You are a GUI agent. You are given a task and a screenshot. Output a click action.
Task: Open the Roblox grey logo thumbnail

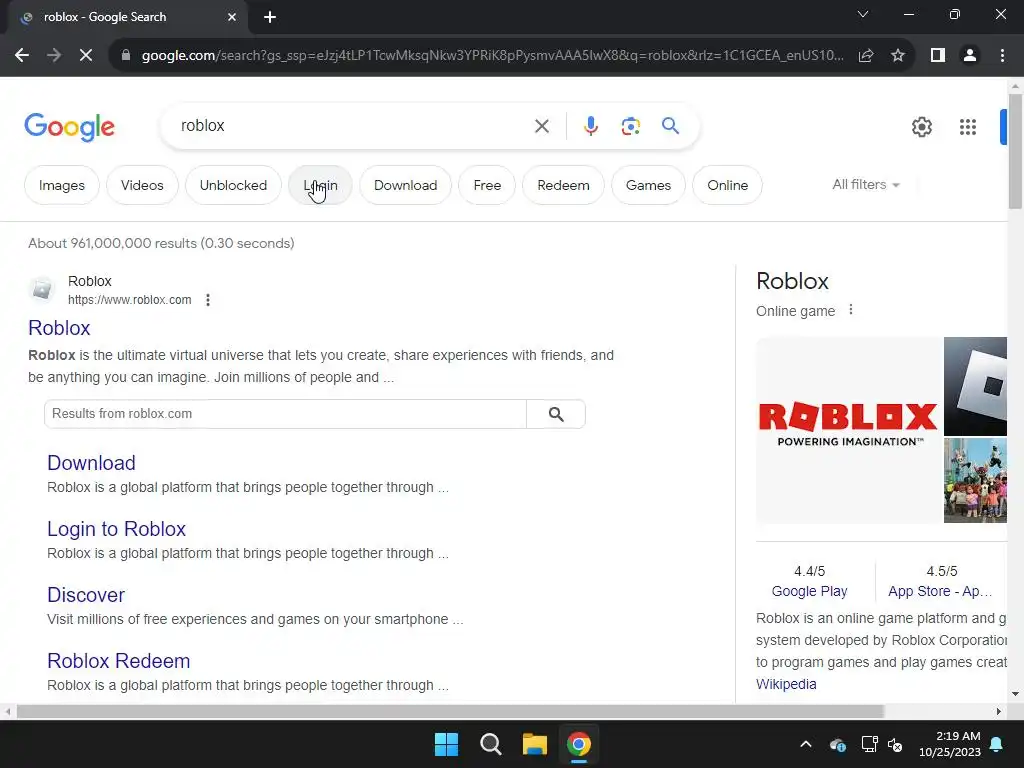[976, 386]
